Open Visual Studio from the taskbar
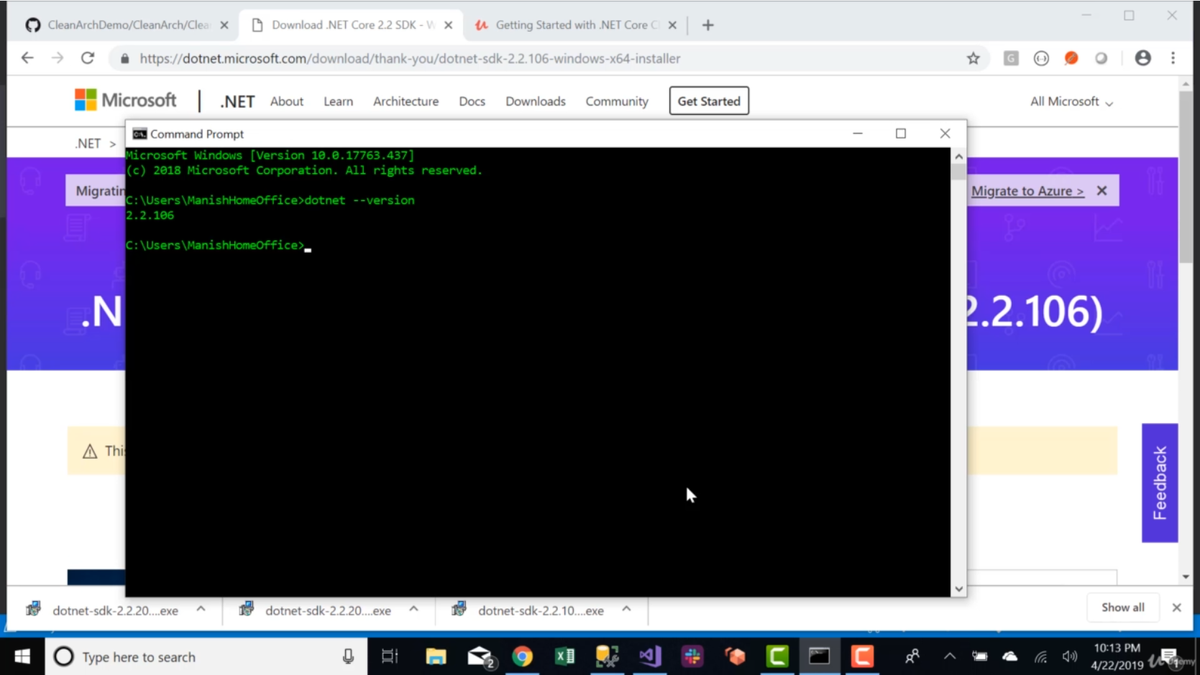The height and width of the screenshot is (675, 1200). [x=650, y=657]
